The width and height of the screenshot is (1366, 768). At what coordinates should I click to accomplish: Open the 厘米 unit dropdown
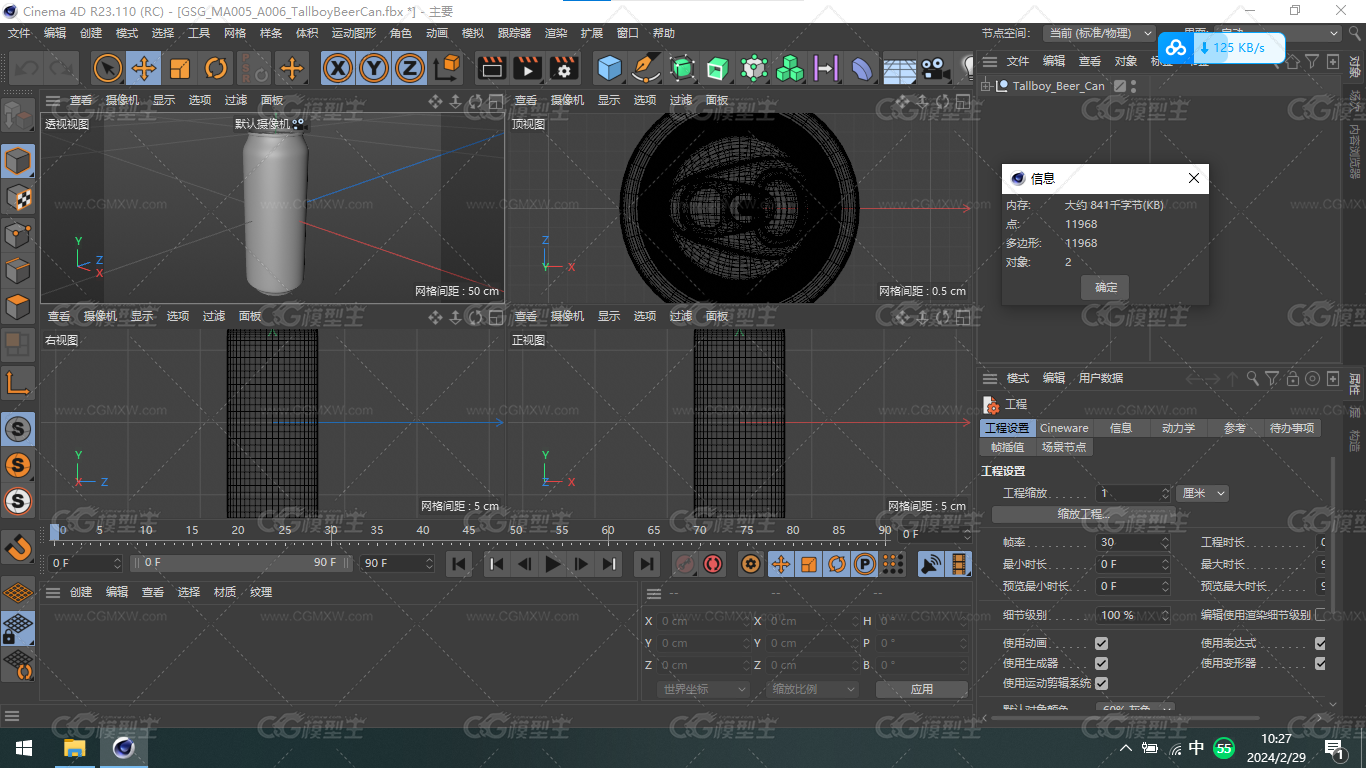tap(1203, 493)
